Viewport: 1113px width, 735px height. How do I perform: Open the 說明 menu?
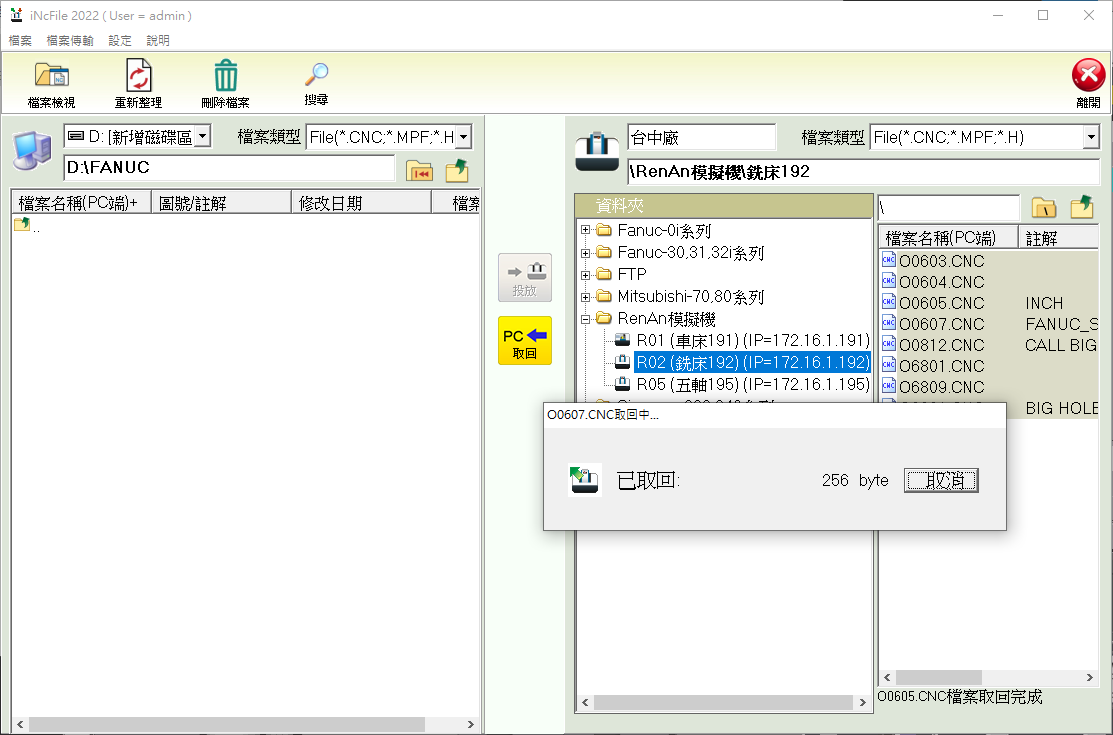(x=158, y=40)
